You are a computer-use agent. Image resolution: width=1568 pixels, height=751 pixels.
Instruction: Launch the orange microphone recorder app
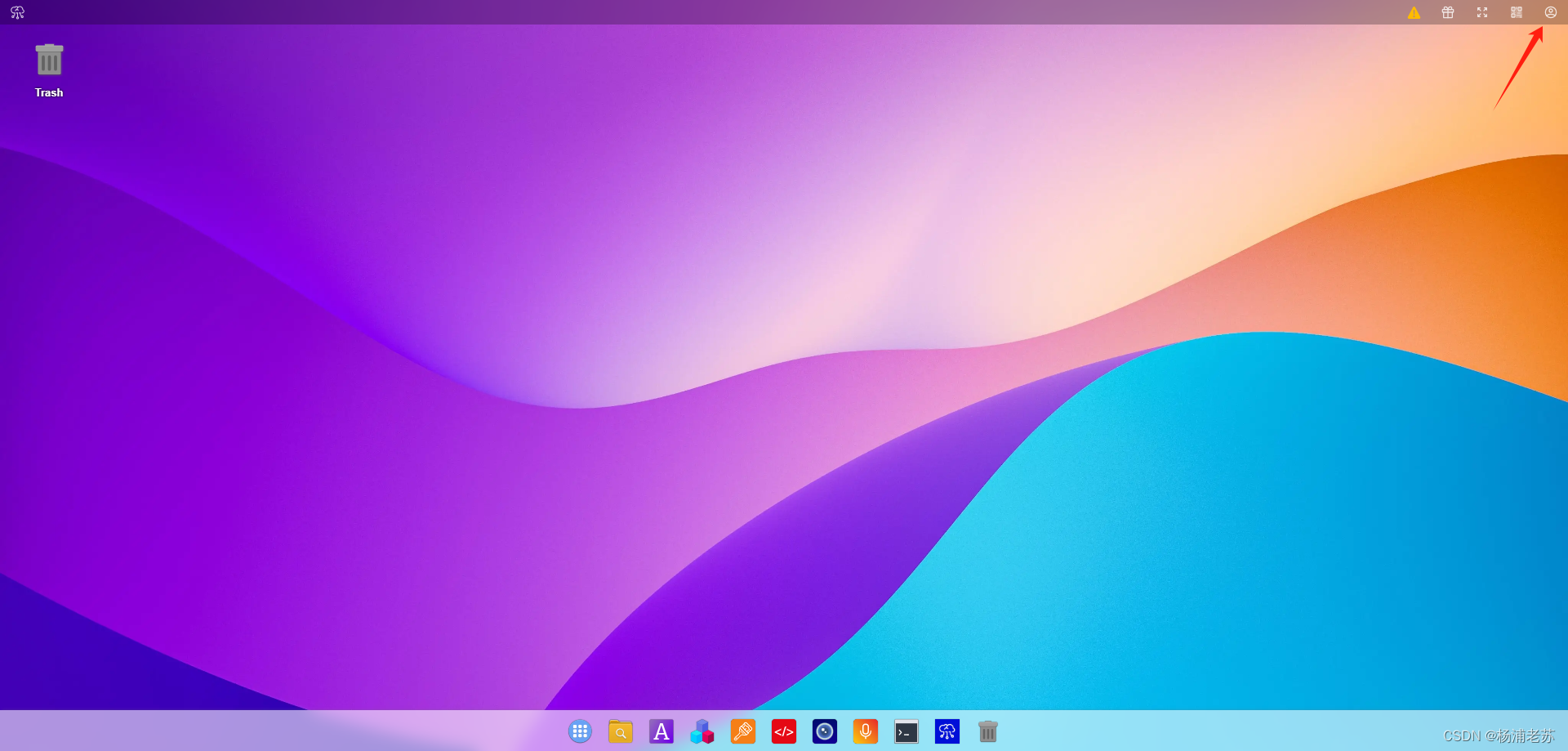(866, 731)
